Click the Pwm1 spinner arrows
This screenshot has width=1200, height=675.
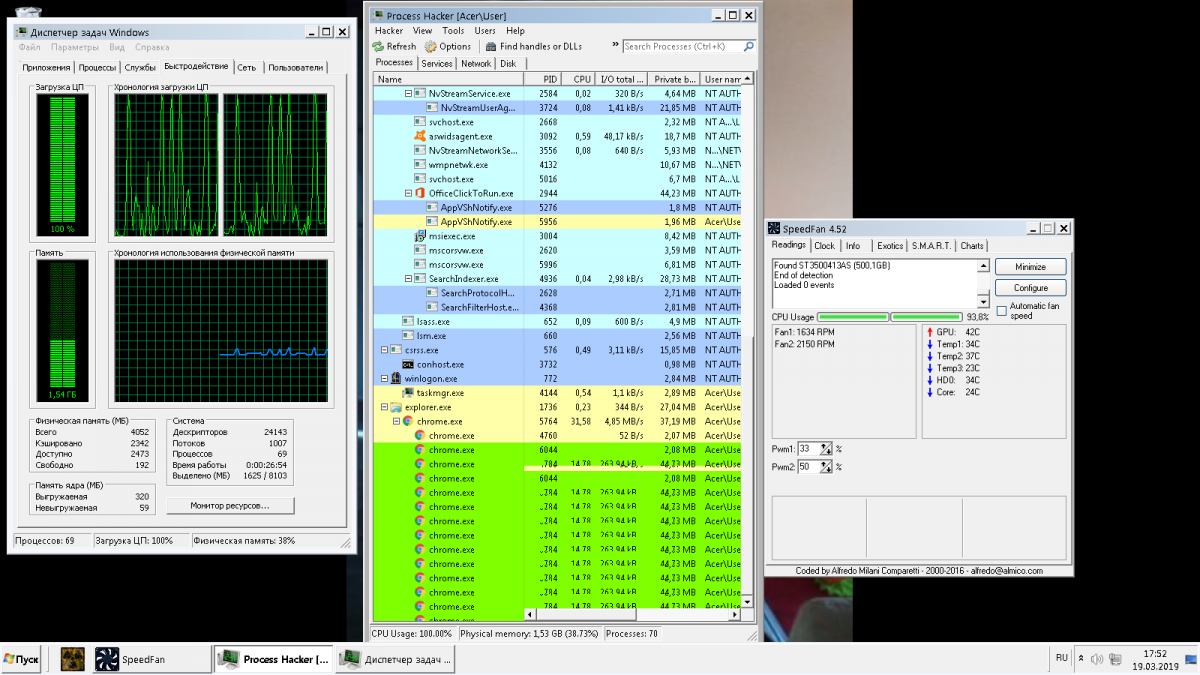click(x=826, y=449)
